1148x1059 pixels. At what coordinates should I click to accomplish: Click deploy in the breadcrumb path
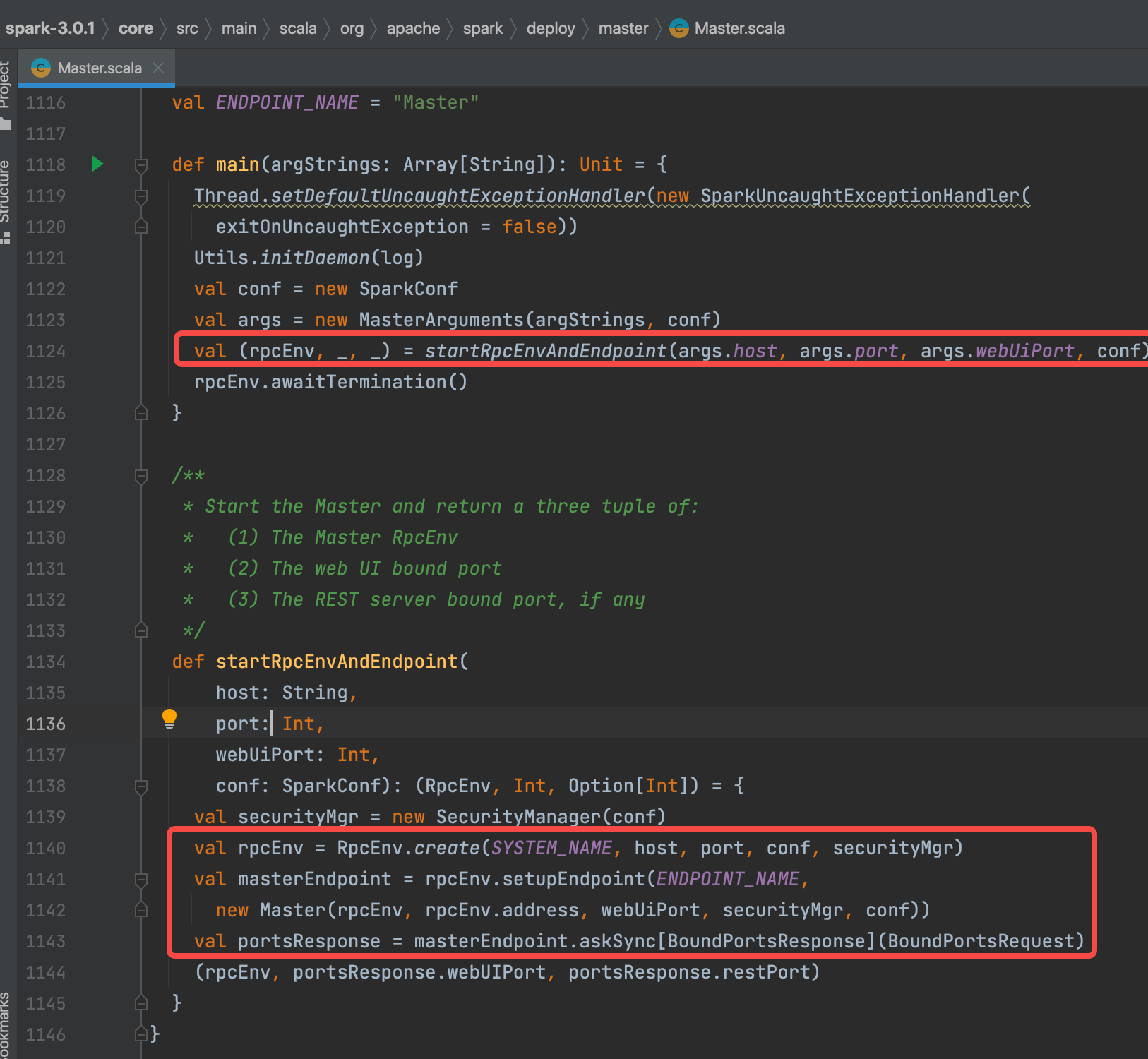[x=551, y=28]
